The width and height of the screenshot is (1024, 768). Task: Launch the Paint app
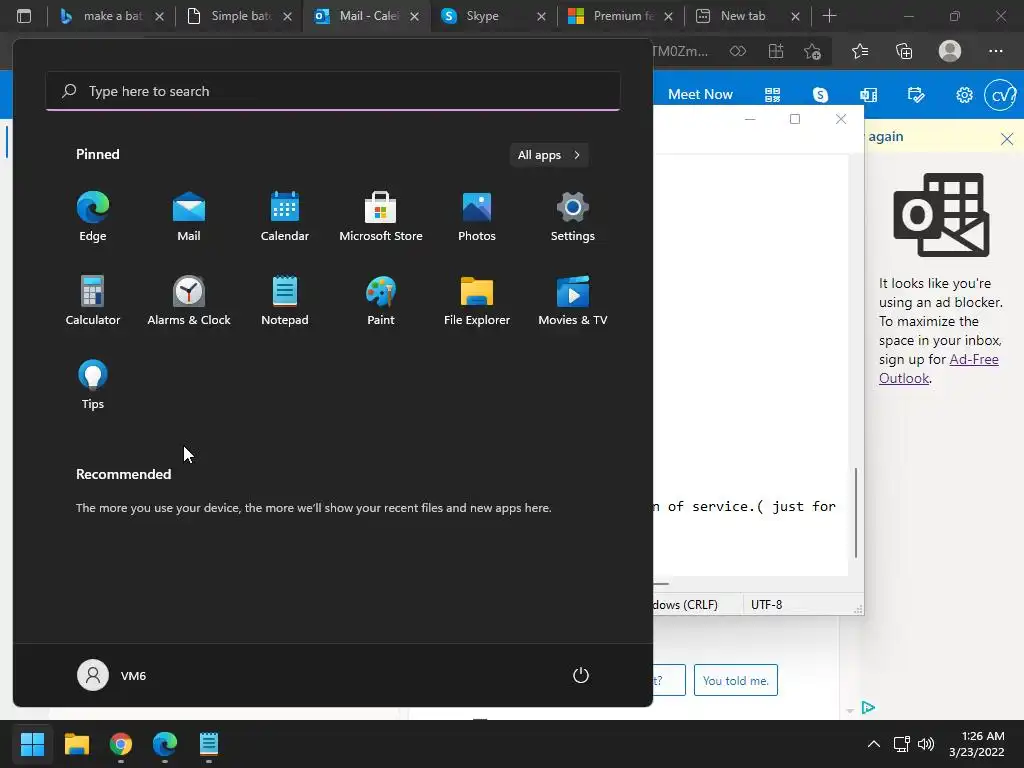coord(381,300)
